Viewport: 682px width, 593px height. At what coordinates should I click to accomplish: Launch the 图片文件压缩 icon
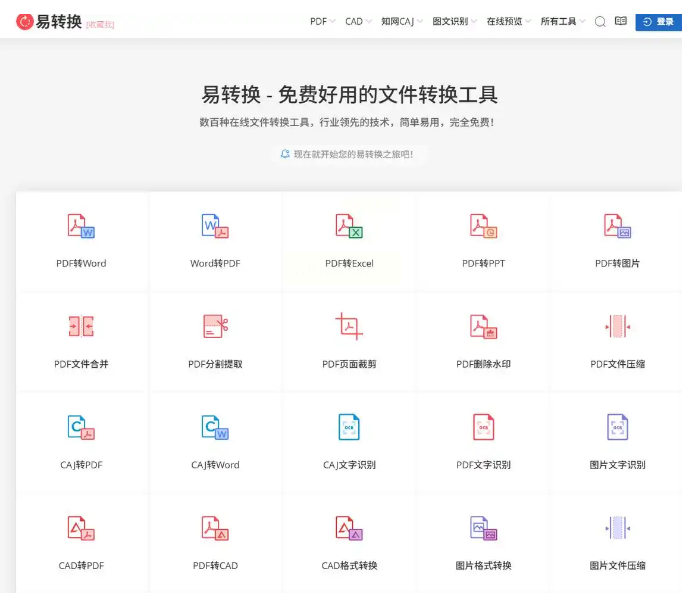(x=617, y=528)
